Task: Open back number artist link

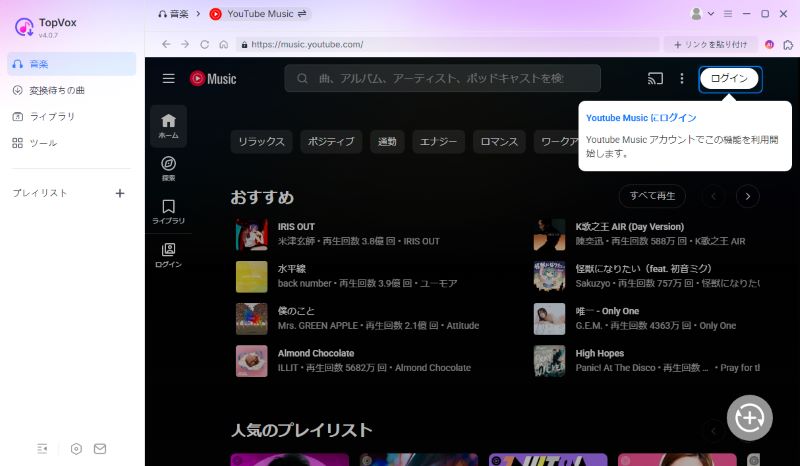Action: [305, 283]
